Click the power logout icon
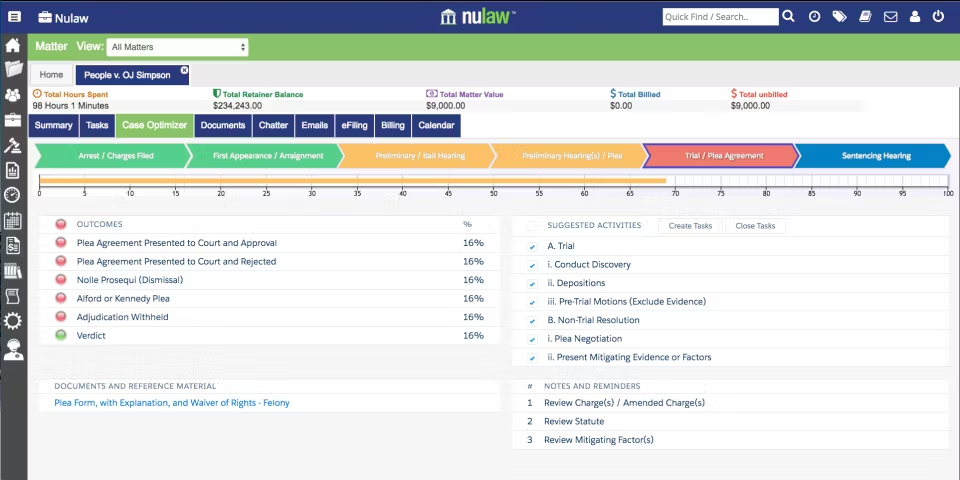Viewport: 960px width, 480px height. [939, 17]
